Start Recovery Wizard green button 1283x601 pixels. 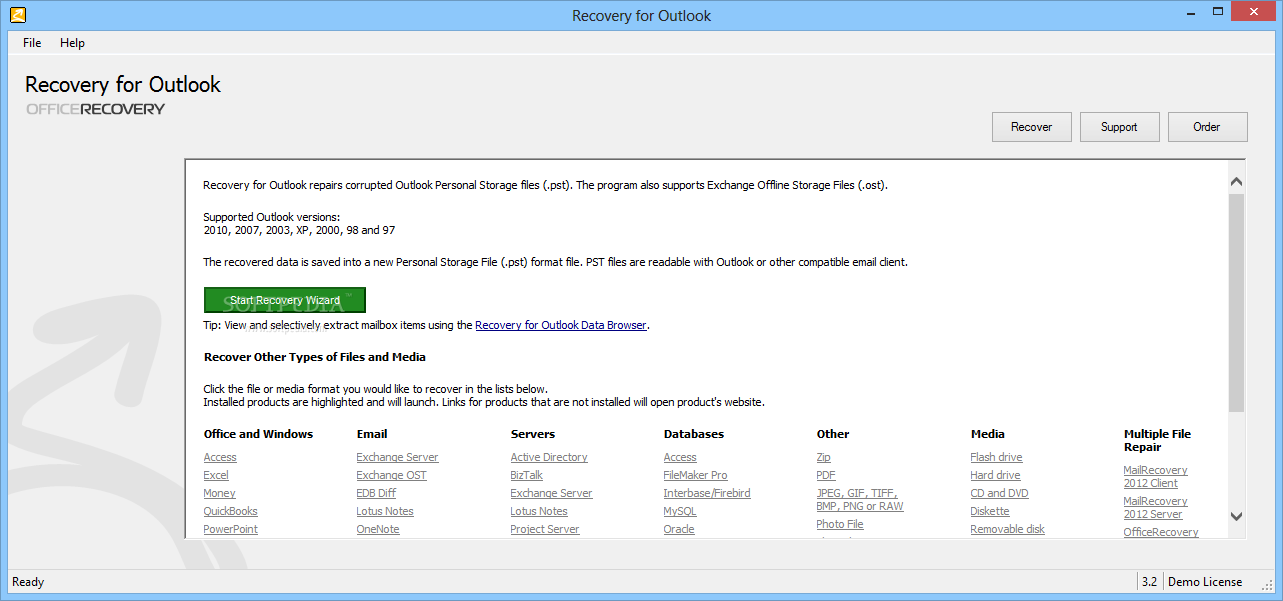(285, 300)
